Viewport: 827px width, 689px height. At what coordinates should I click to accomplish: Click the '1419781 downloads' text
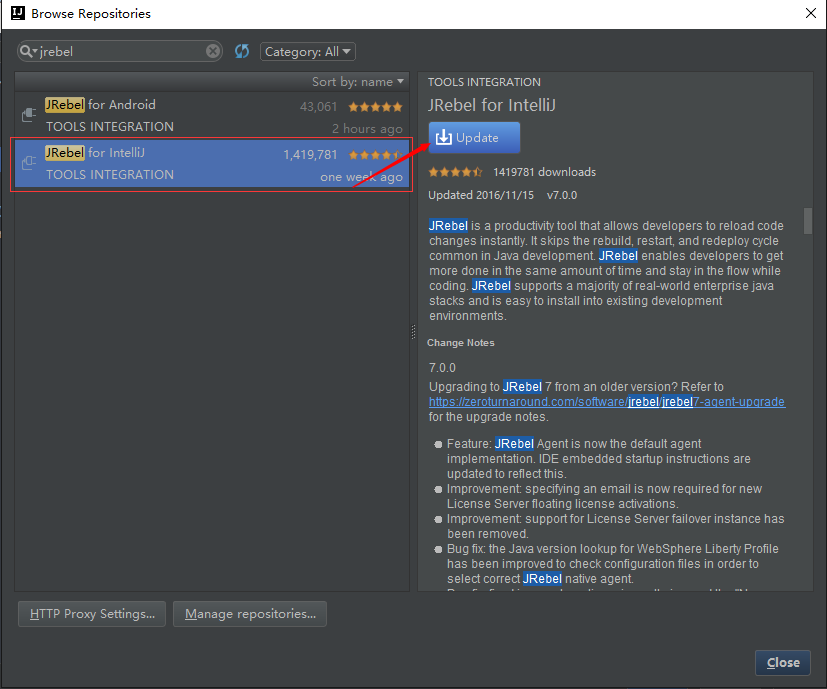pyautogui.click(x=544, y=172)
